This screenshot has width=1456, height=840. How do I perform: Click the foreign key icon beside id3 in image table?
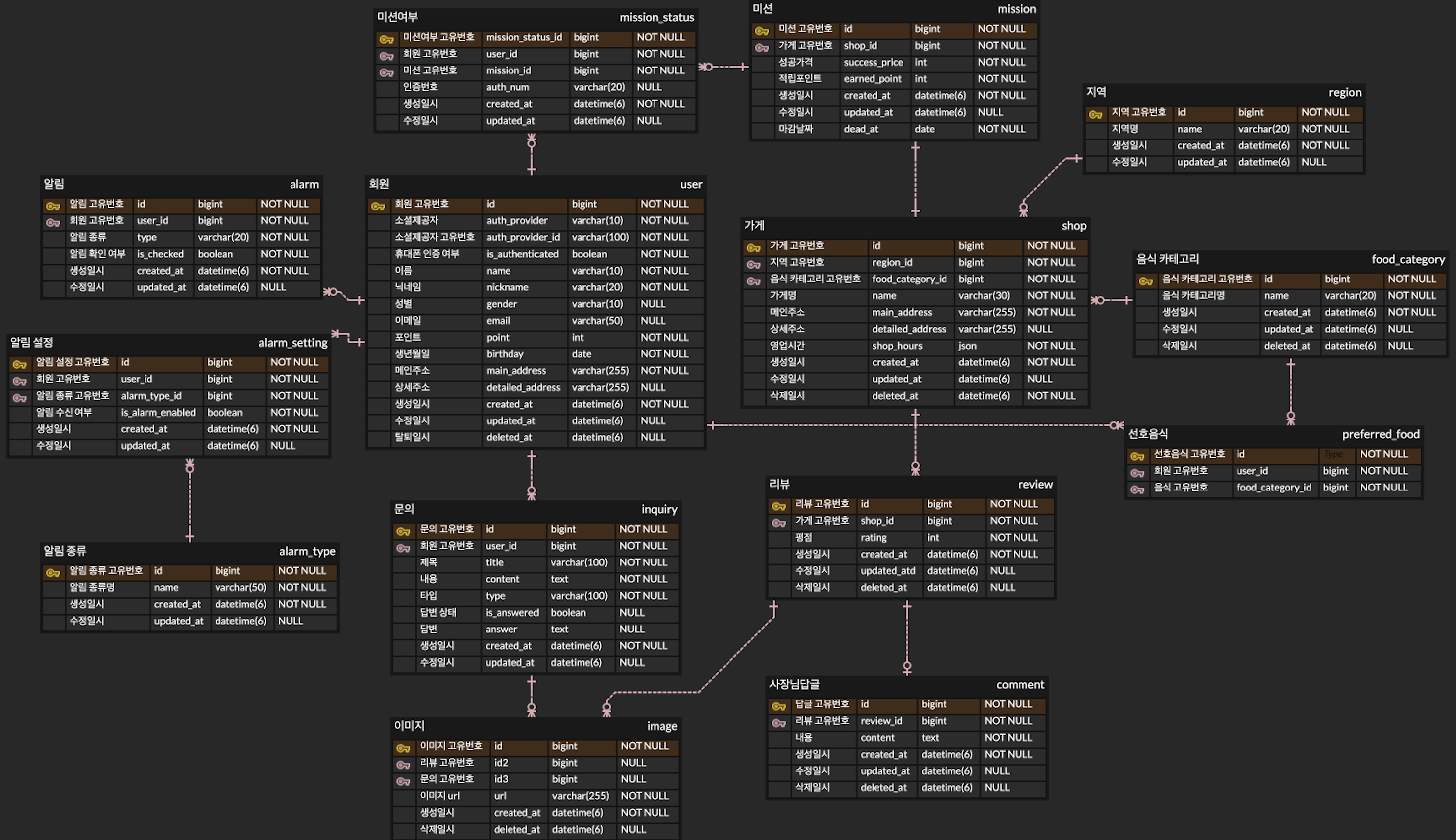pos(403,781)
